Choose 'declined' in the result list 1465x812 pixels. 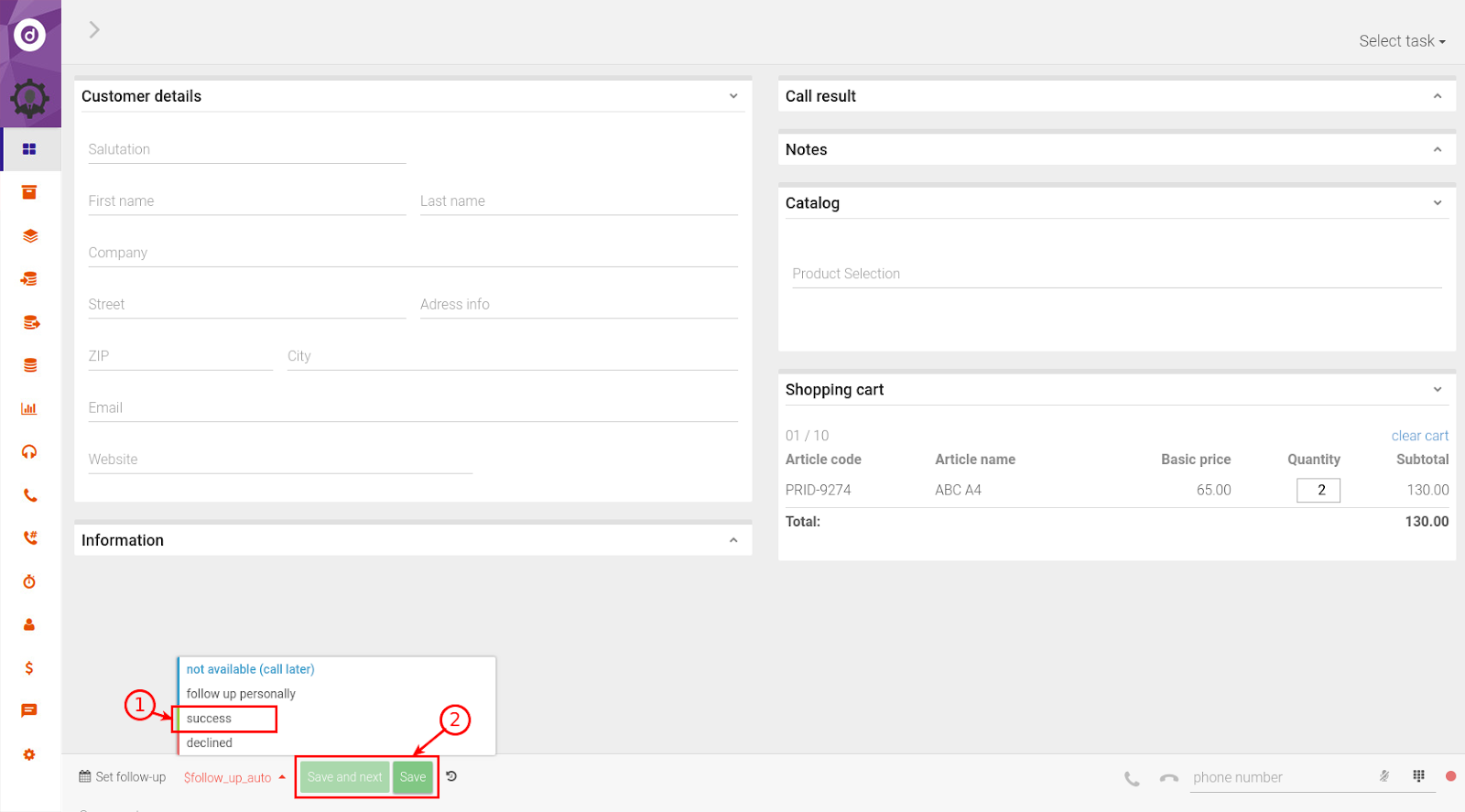[210, 743]
